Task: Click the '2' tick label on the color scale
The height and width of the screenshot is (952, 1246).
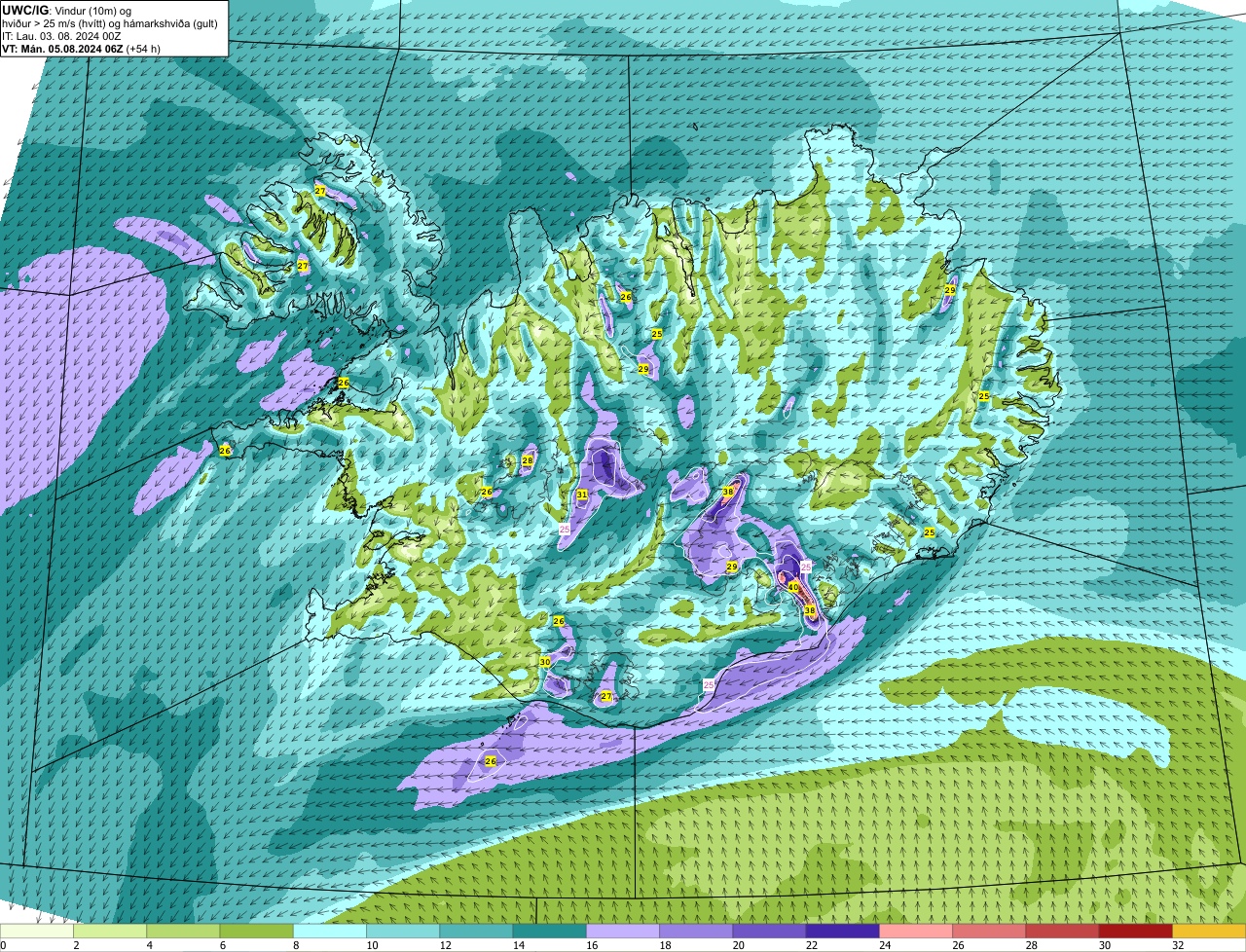Action: coord(75,945)
